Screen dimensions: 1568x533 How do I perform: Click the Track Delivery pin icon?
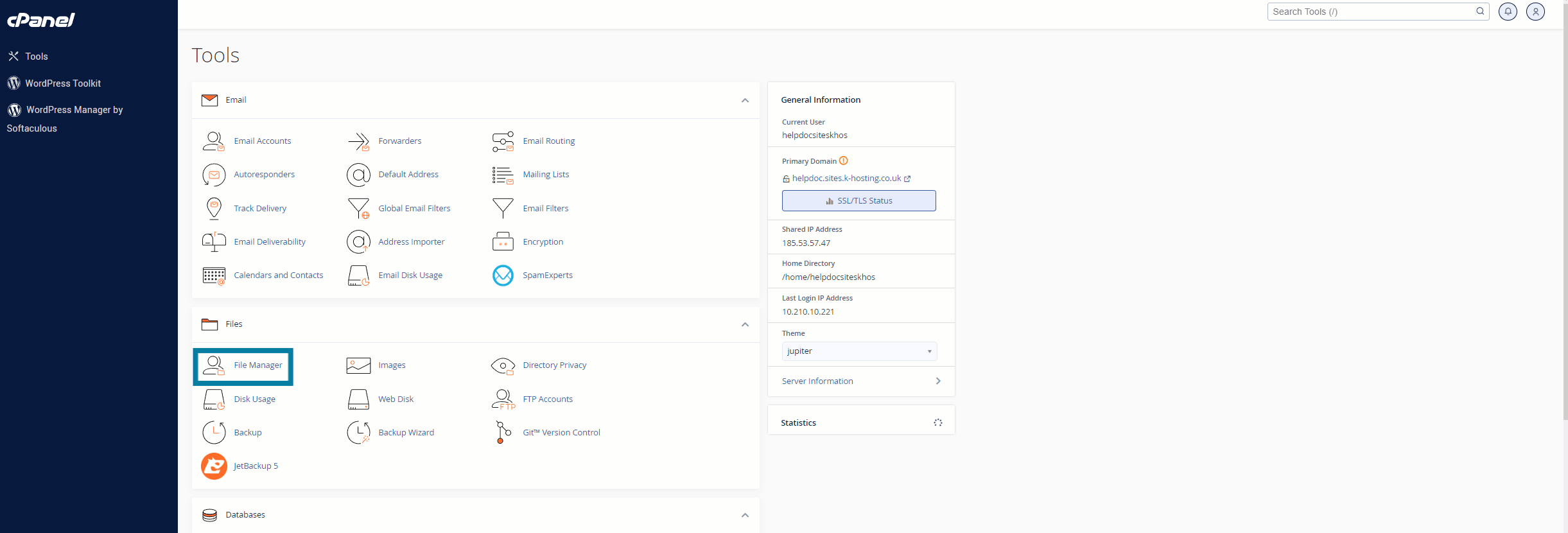click(x=214, y=208)
